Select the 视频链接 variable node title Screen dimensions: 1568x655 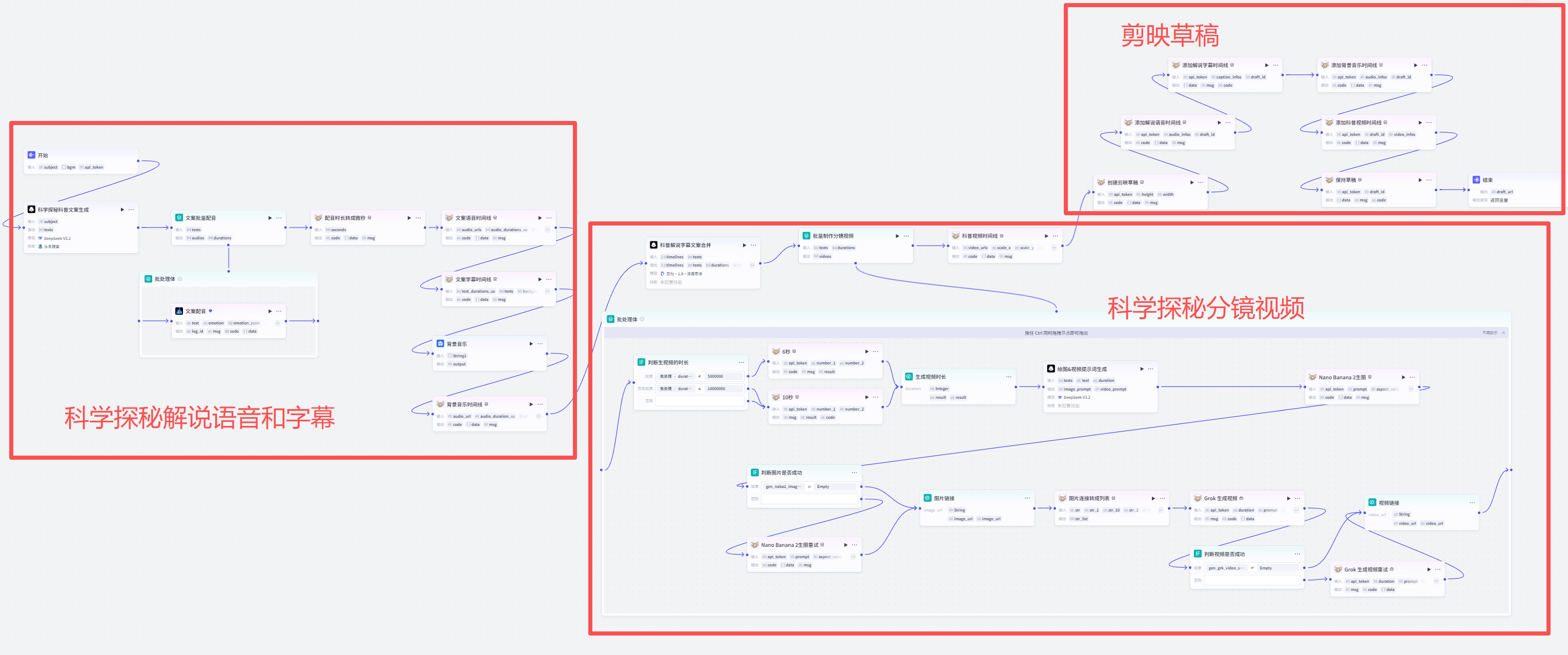pyautogui.click(x=1389, y=503)
